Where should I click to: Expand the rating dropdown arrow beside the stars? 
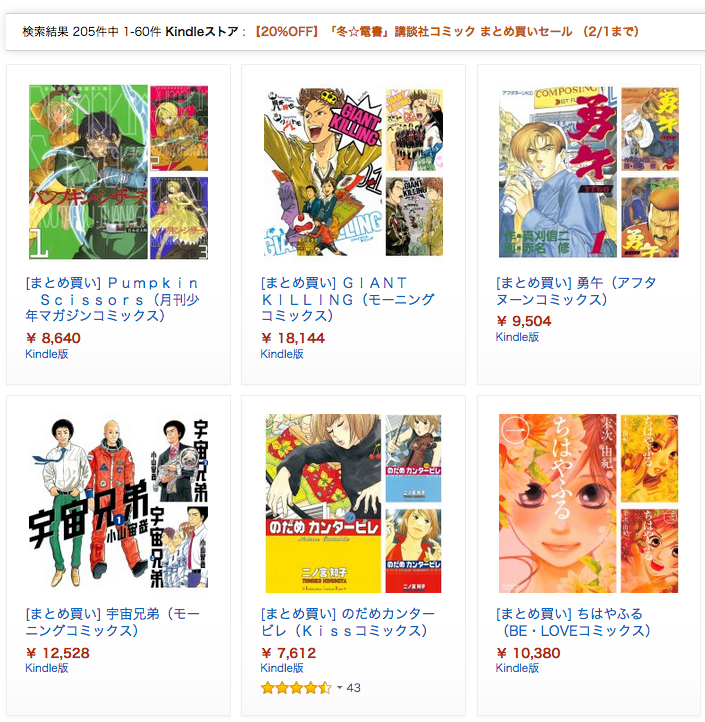click(339, 687)
